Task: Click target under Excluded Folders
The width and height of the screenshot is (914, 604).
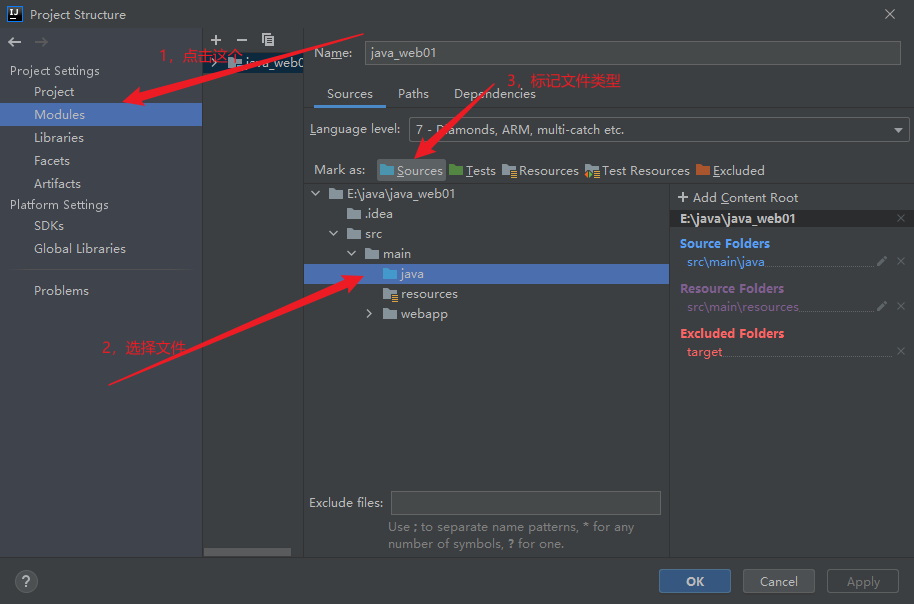Action: [x=704, y=352]
